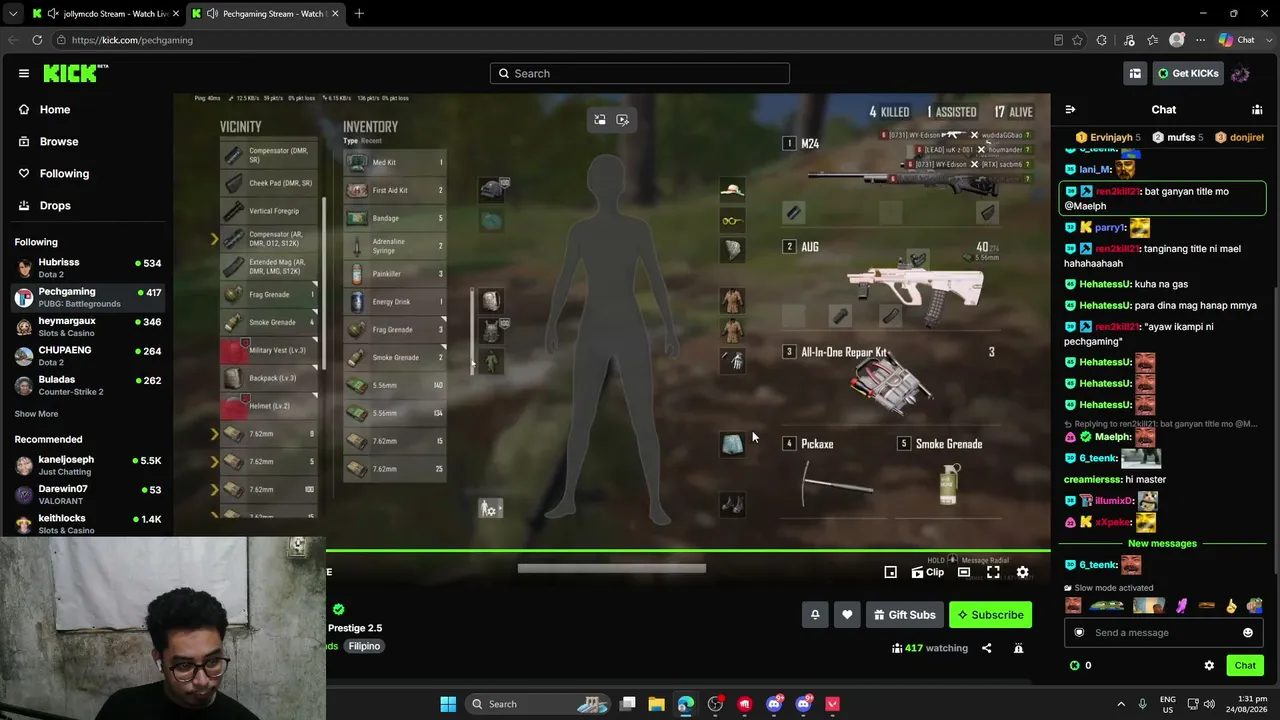Click the Kick logo

click(75, 73)
